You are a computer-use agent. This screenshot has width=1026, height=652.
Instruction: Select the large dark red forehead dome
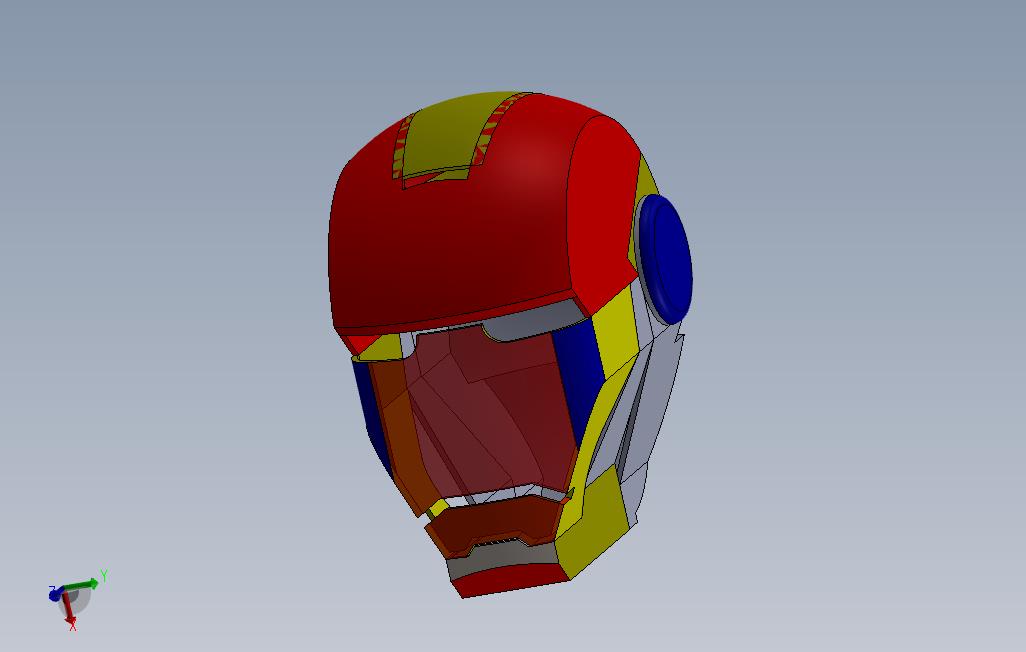[451, 242]
